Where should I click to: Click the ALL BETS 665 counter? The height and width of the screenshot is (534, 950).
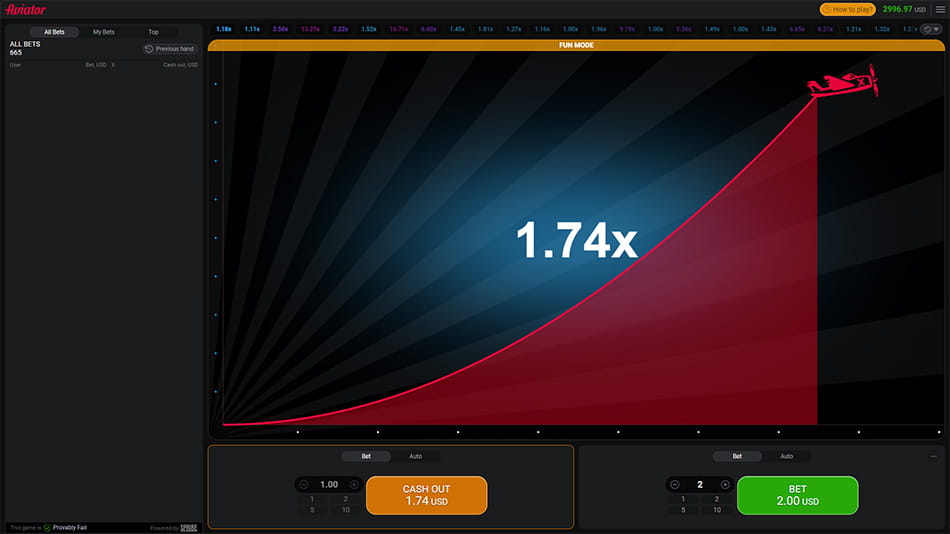(x=25, y=48)
